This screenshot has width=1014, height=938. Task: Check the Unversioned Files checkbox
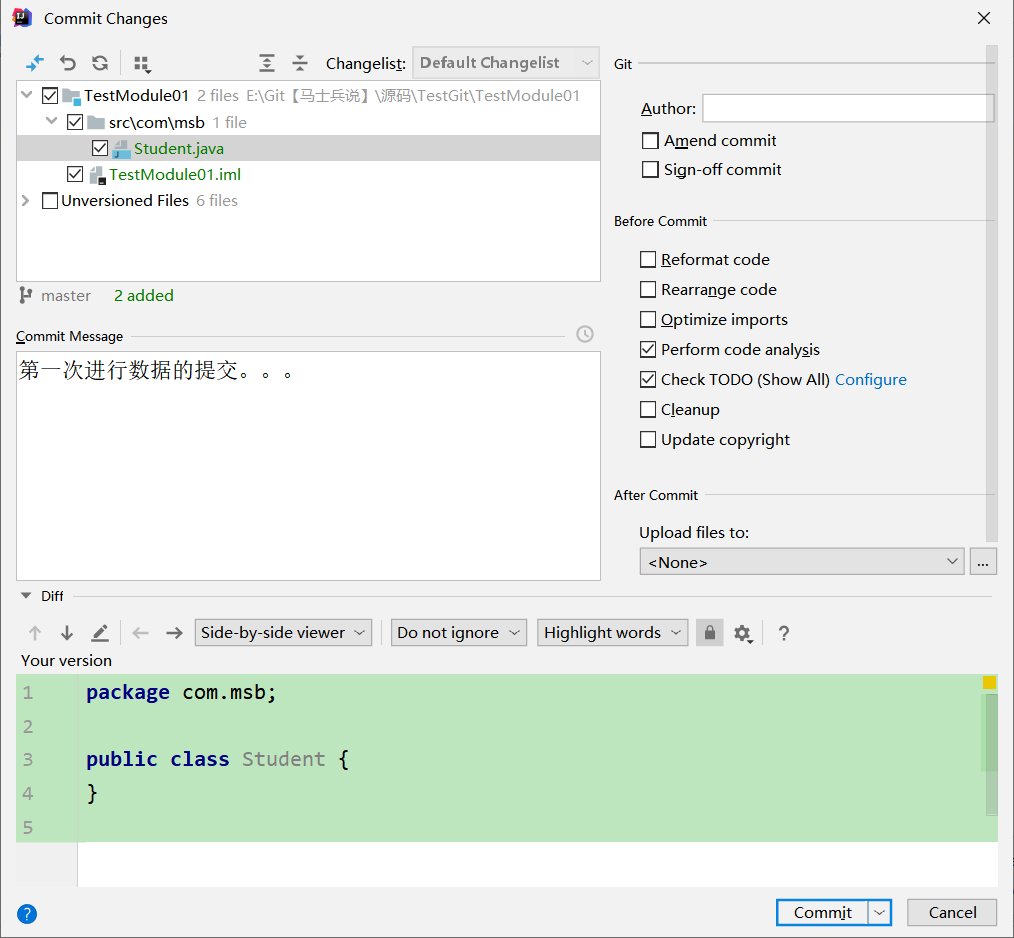coord(50,201)
